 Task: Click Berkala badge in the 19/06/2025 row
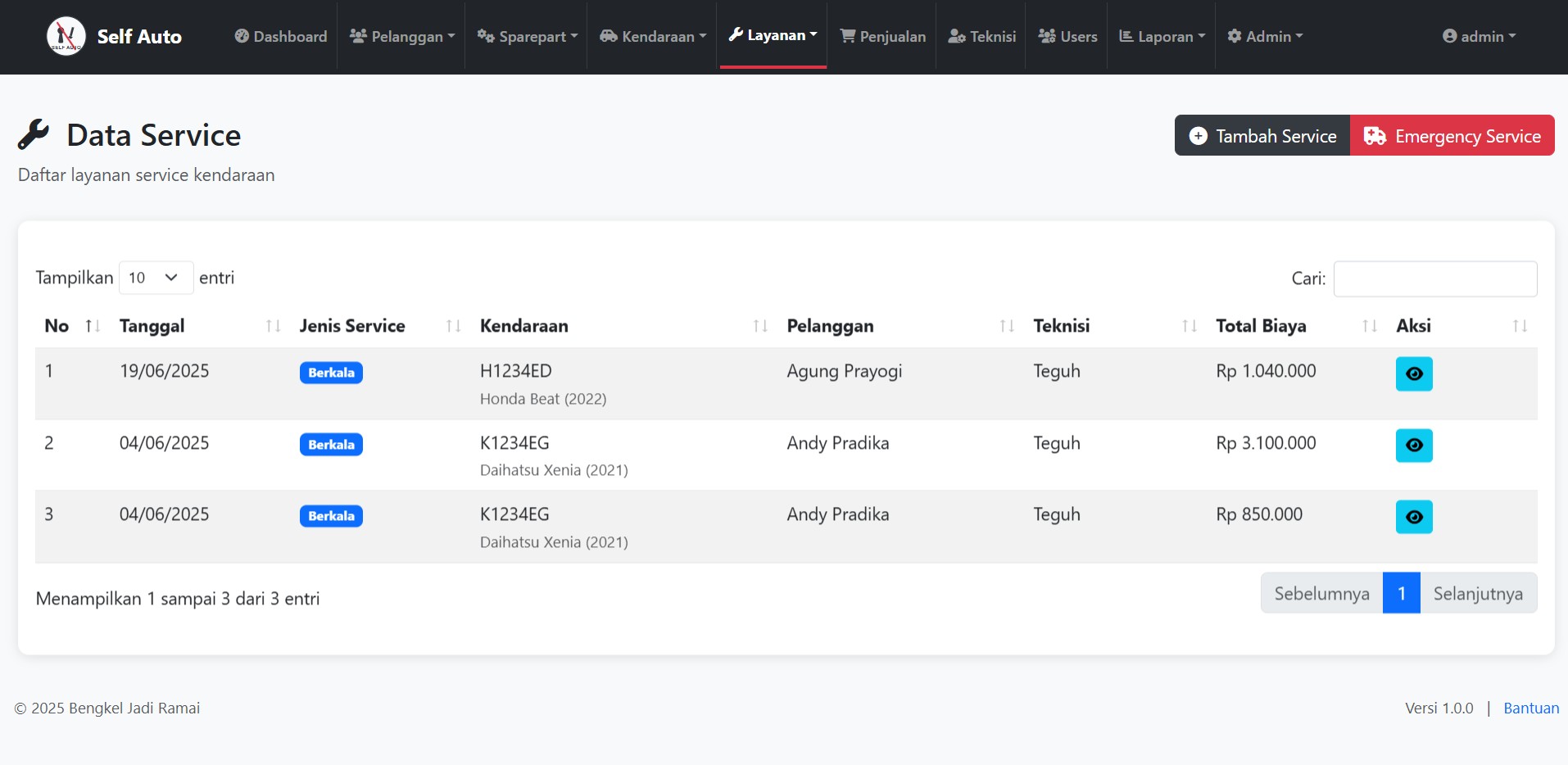(331, 373)
